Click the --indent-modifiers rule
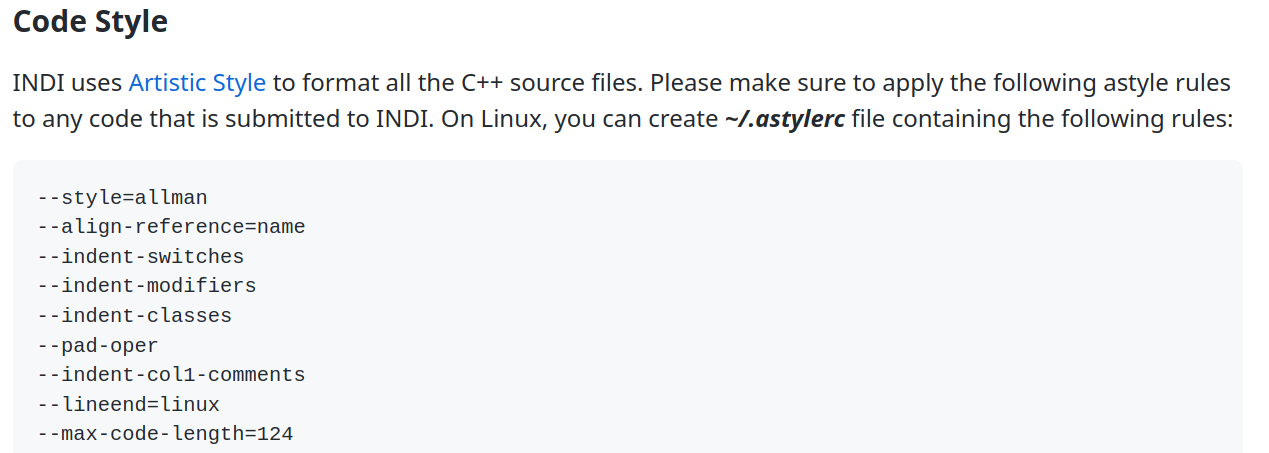 pos(146,286)
